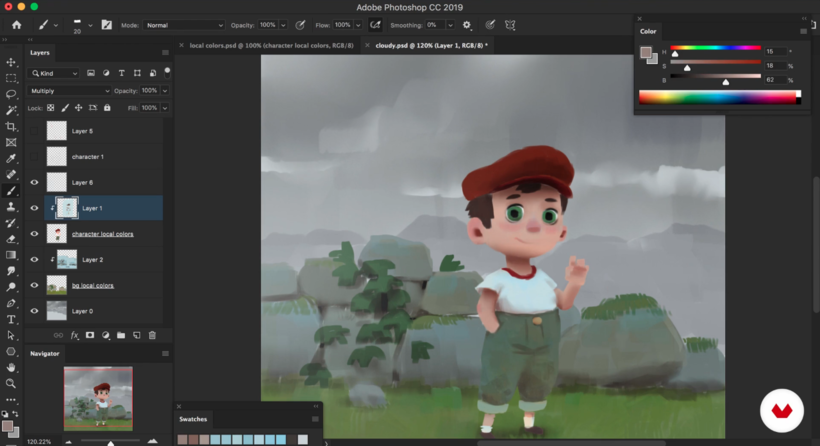The width and height of the screenshot is (820, 446).
Task: Open the smoothing options gear
Action: point(466,25)
